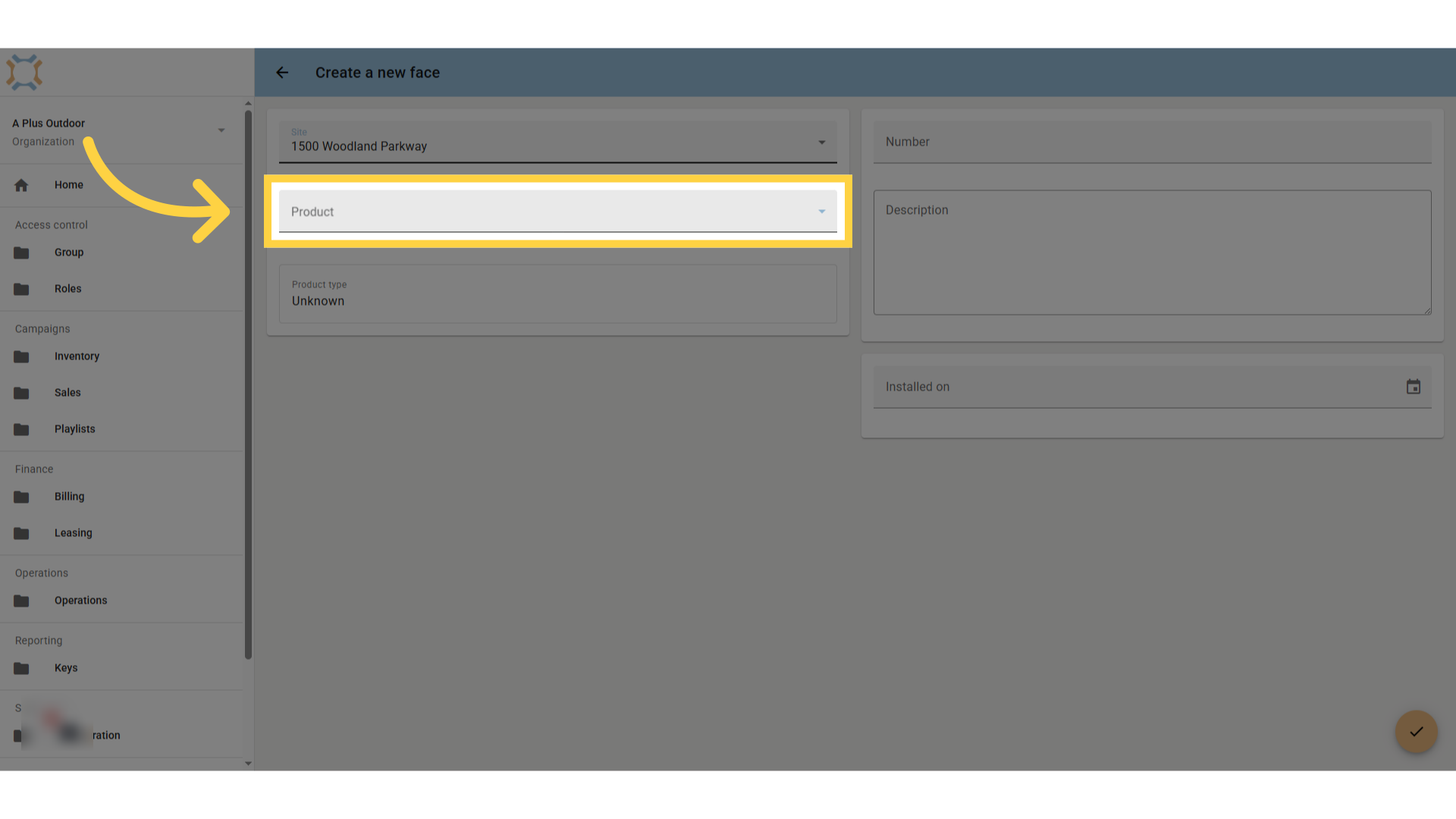Viewport: 1456px width, 819px height.
Task: Click the back arrow in the header
Action: [282, 73]
